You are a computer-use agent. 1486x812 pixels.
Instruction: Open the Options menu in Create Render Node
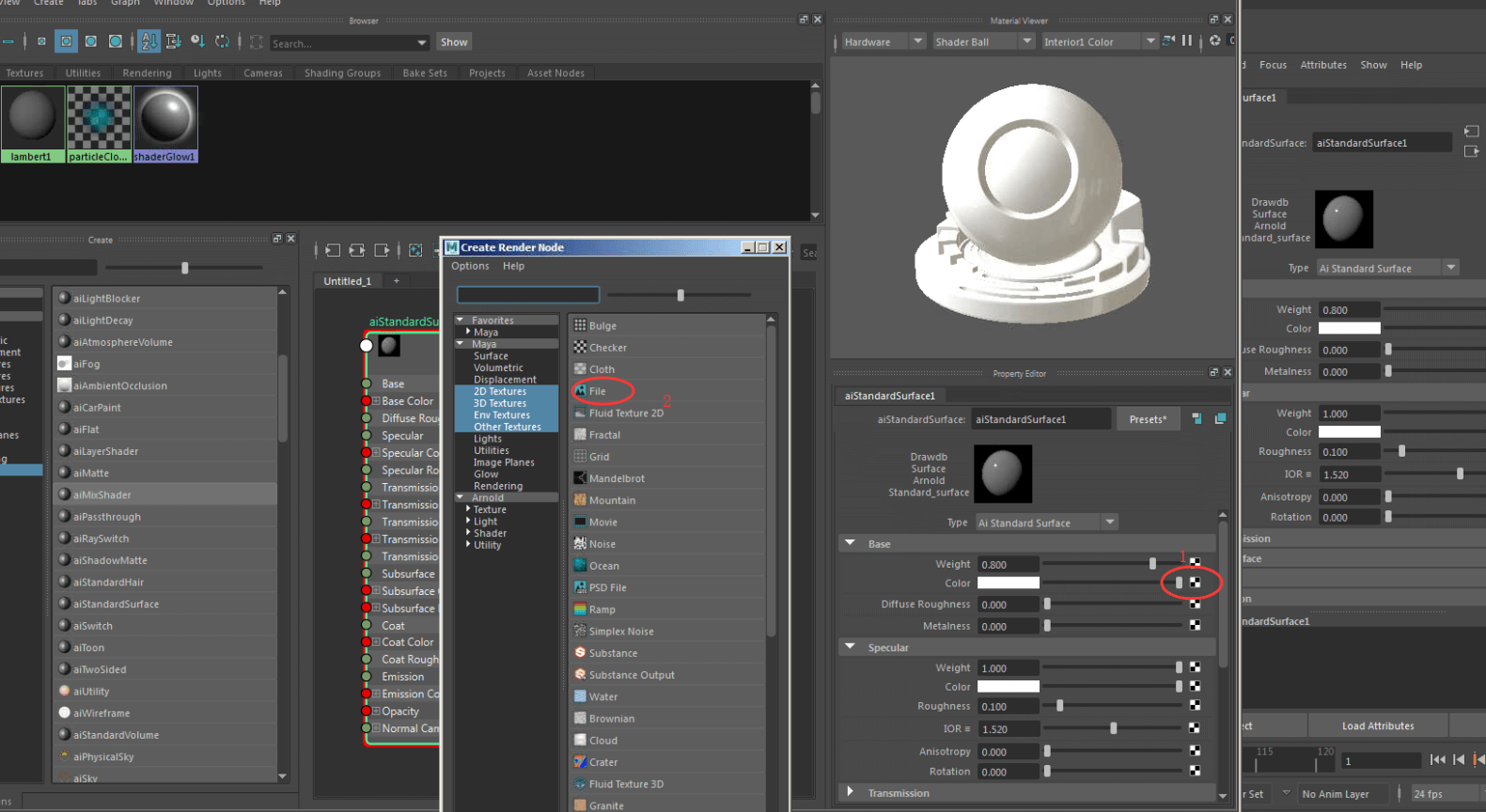tap(470, 266)
